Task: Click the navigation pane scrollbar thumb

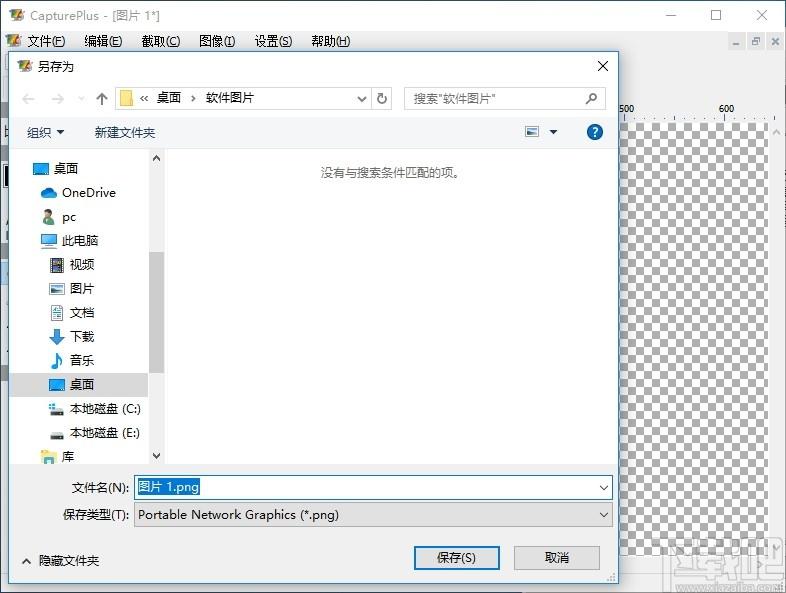Action: (156, 312)
